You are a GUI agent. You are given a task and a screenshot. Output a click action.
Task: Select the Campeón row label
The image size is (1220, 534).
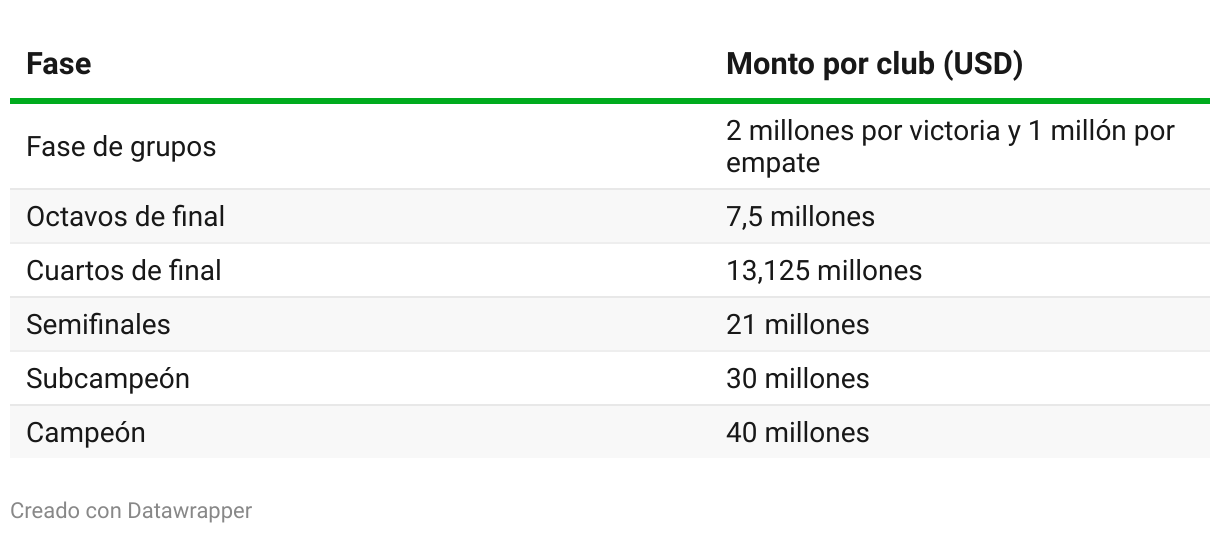pyautogui.click(x=86, y=433)
